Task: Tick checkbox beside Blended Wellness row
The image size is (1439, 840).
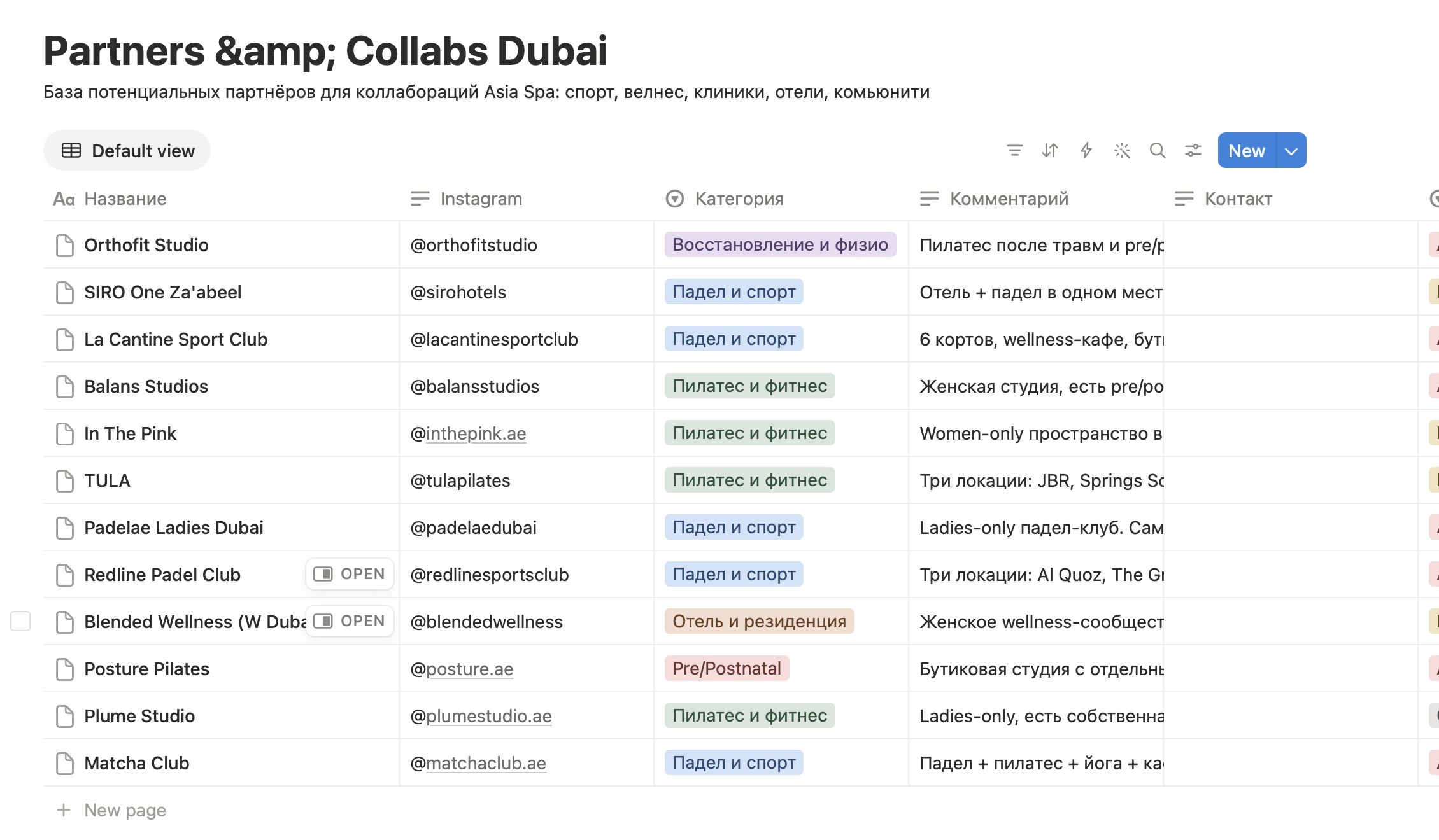Action: tap(20, 621)
